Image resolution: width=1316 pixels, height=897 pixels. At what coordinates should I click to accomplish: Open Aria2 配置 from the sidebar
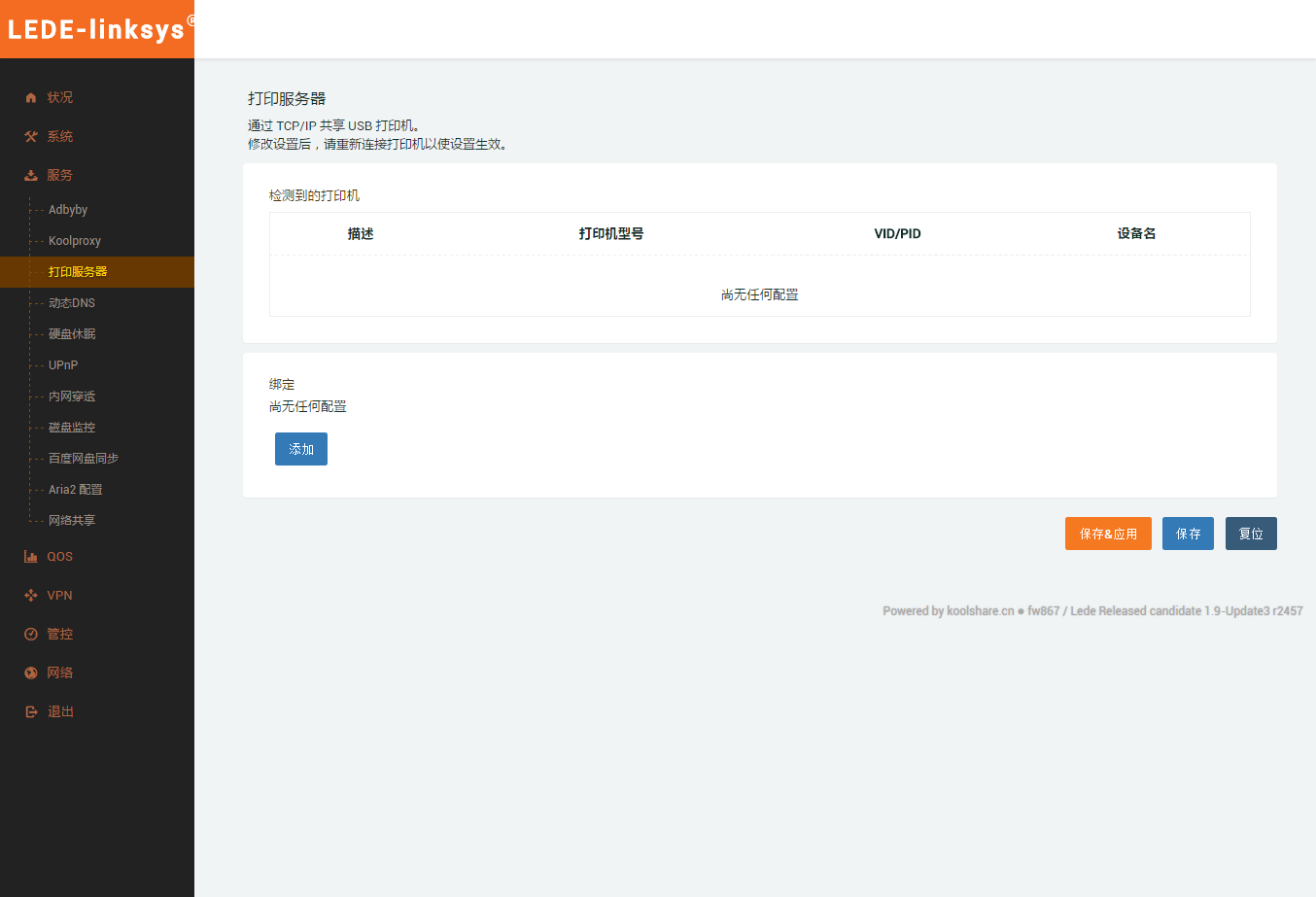click(x=76, y=490)
